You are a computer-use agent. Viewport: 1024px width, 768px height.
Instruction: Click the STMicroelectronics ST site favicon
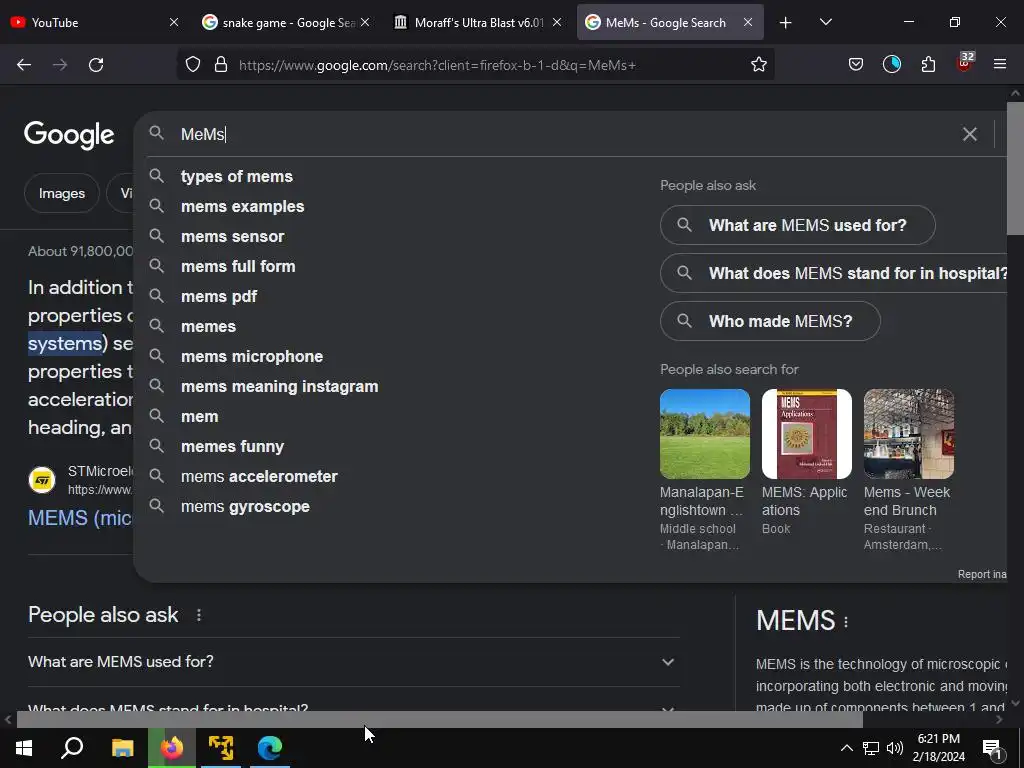click(42, 481)
